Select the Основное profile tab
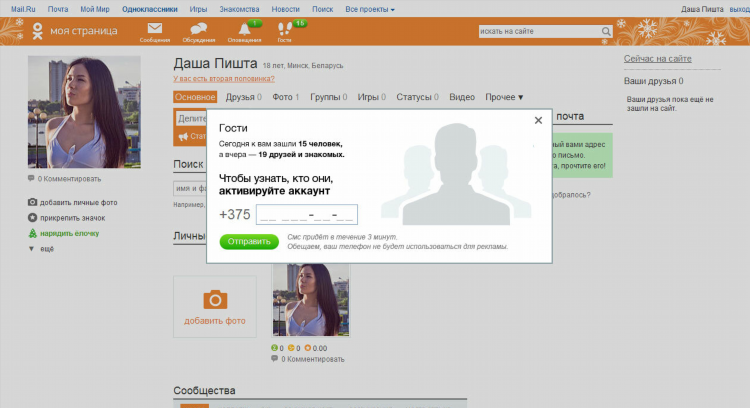The width and height of the screenshot is (750, 408). click(195, 97)
